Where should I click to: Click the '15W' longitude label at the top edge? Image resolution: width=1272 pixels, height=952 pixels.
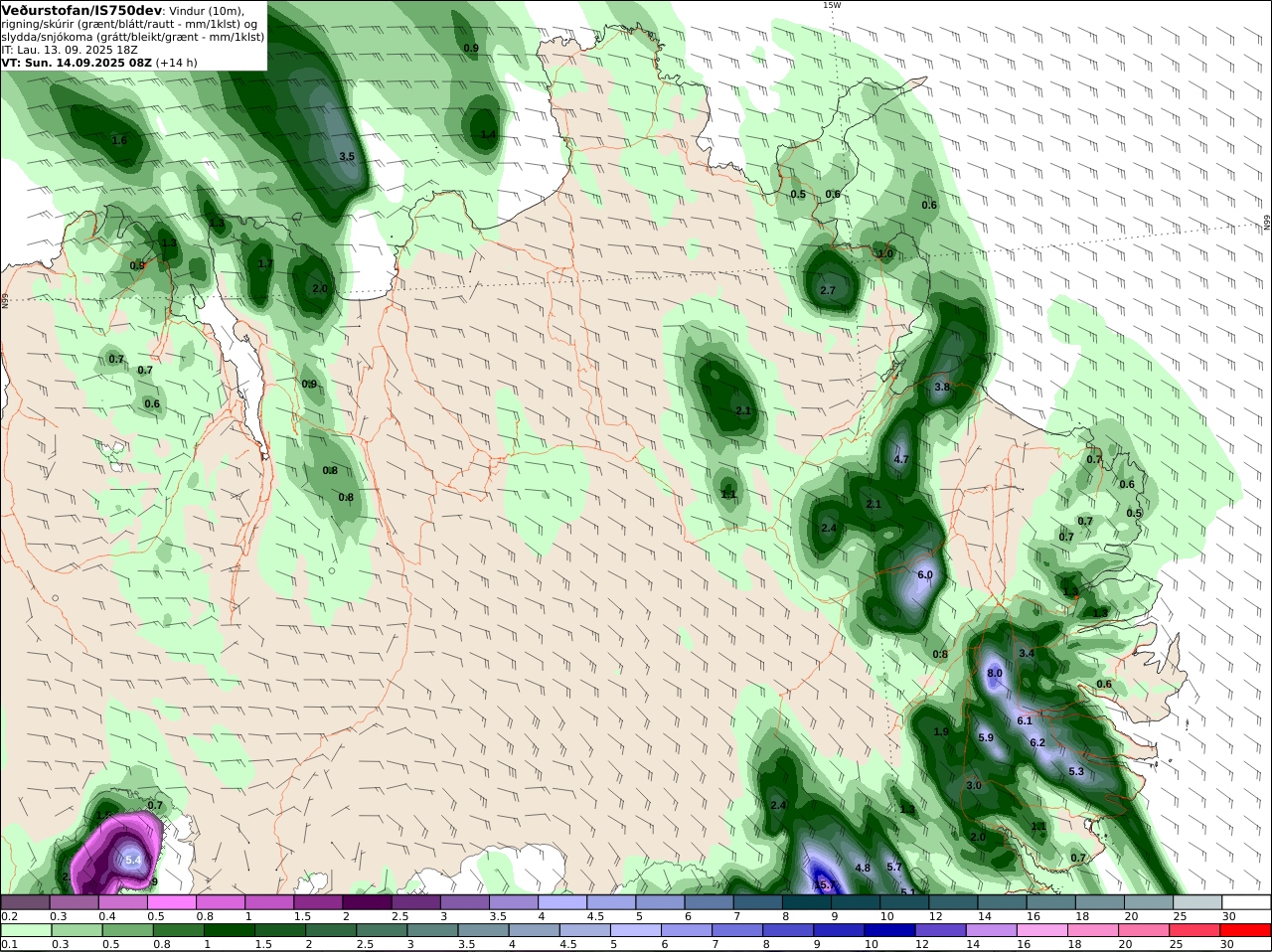click(831, 5)
